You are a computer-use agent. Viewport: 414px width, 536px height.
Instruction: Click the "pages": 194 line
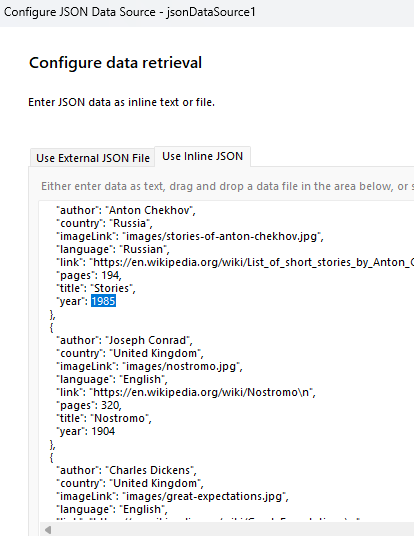(89, 275)
